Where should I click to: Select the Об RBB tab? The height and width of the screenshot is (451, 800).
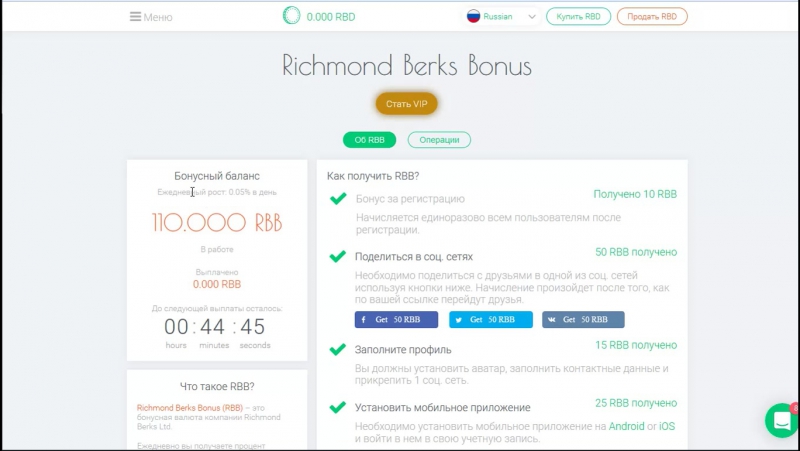pyautogui.click(x=369, y=140)
